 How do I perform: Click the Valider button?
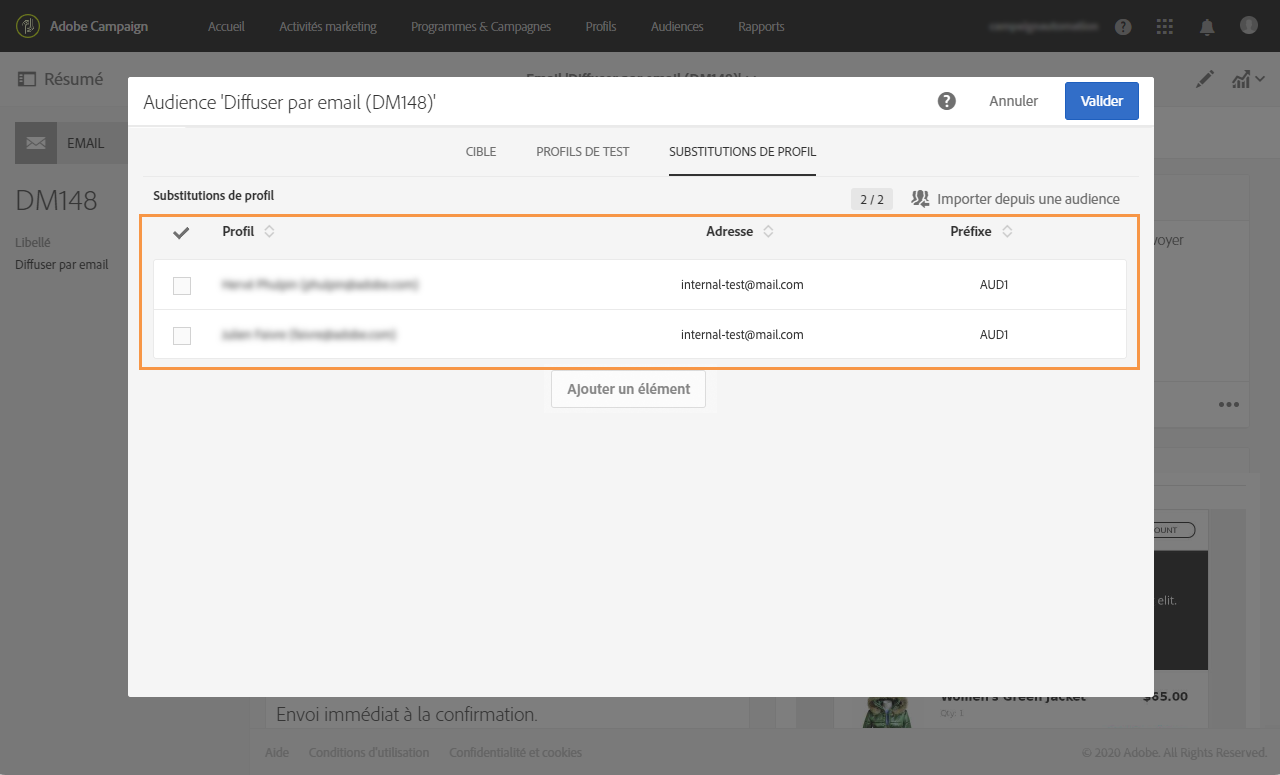pos(1102,101)
